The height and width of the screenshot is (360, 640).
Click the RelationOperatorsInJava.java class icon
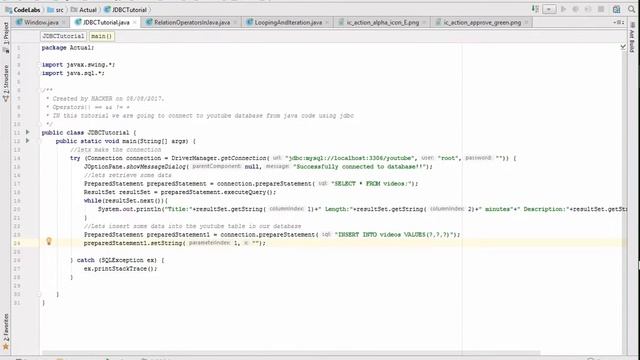point(149,22)
